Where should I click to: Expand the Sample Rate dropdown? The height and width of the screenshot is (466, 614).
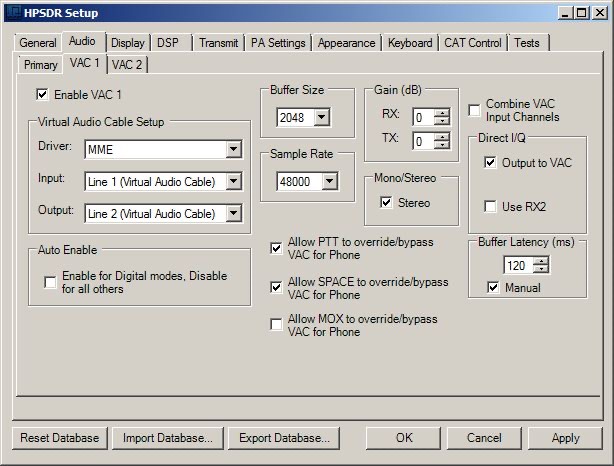click(330, 181)
